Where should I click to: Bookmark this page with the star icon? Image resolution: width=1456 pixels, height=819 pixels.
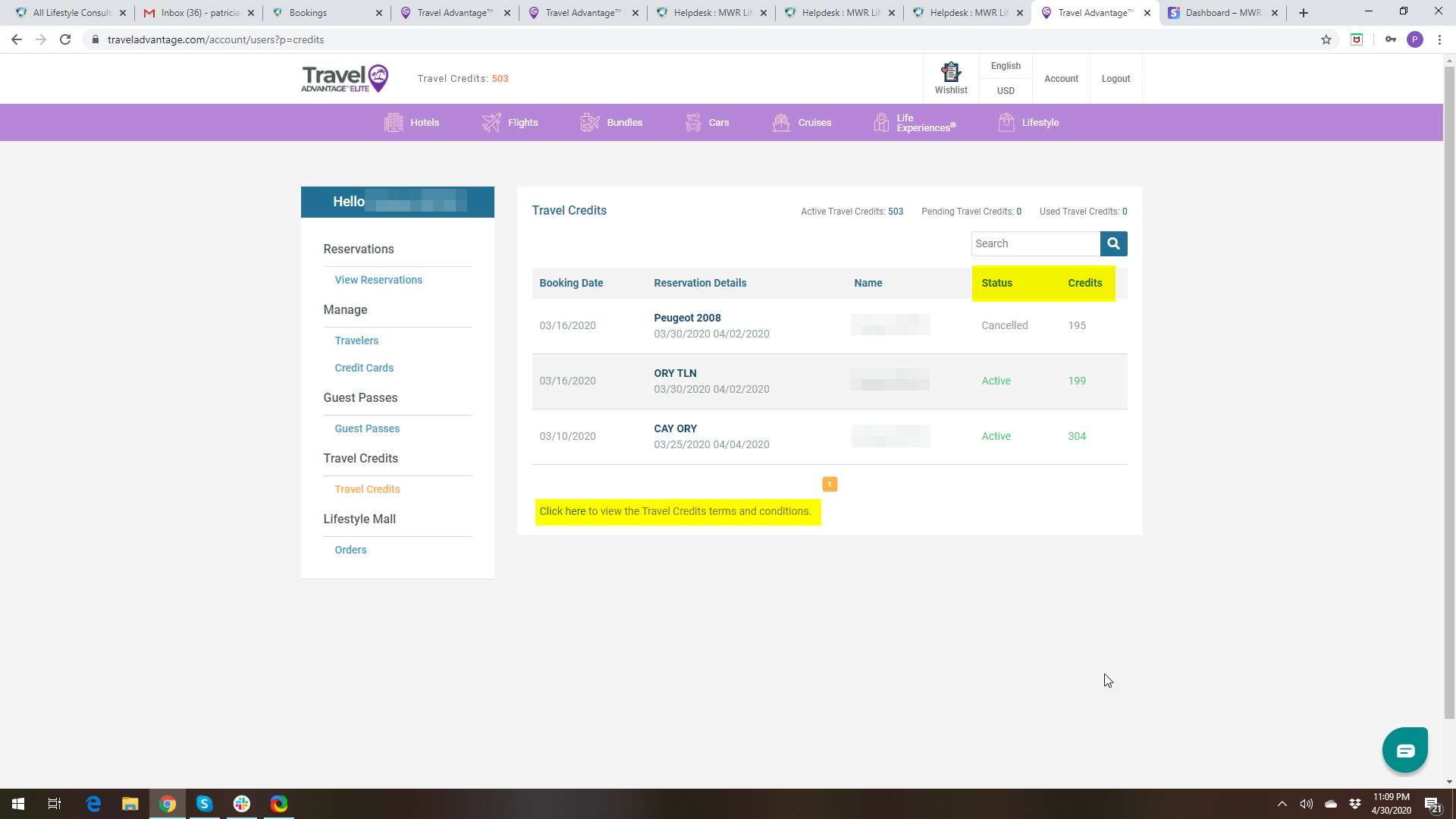tap(1326, 39)
